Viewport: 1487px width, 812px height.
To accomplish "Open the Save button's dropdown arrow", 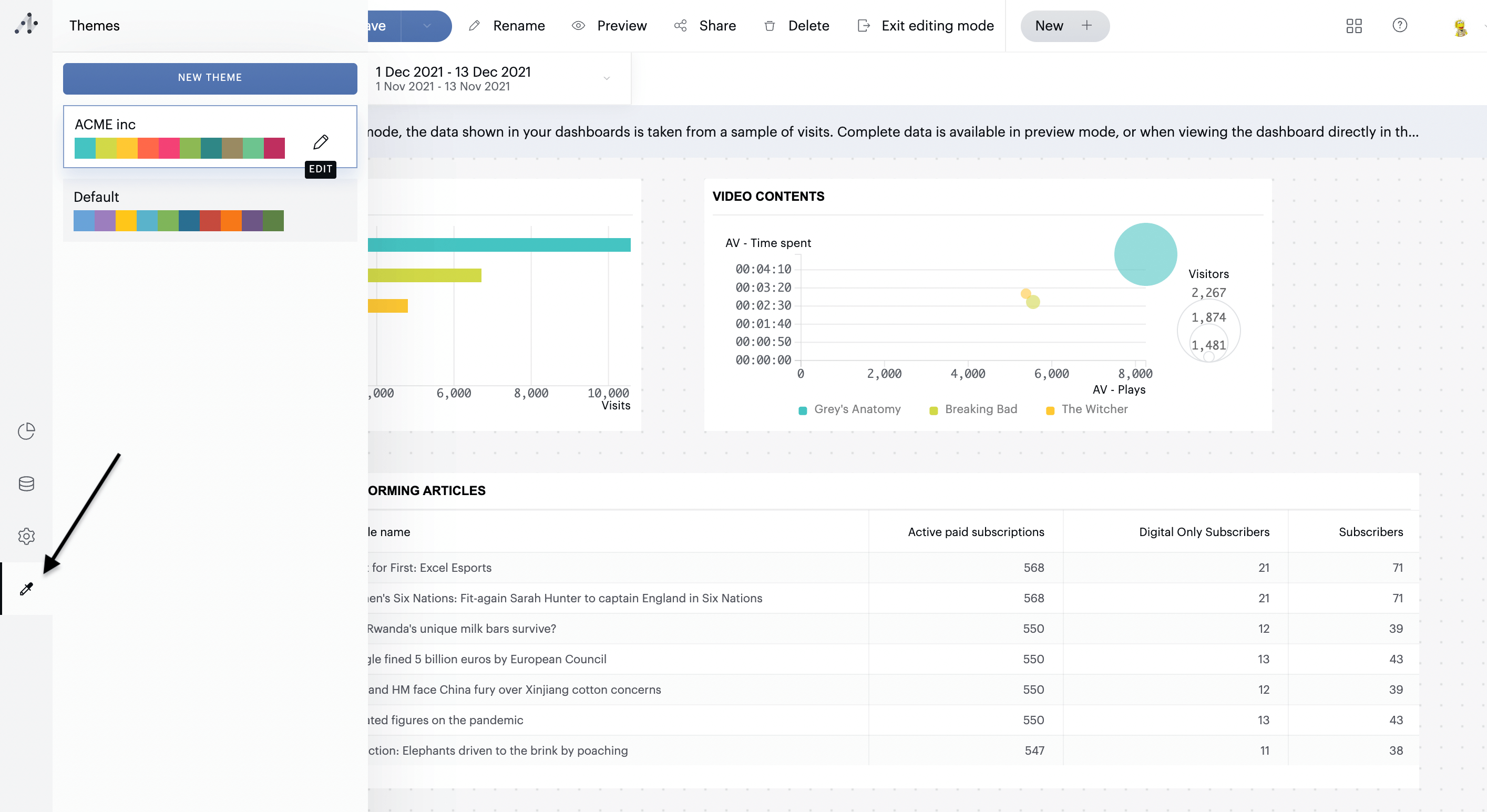I will 426,25.
